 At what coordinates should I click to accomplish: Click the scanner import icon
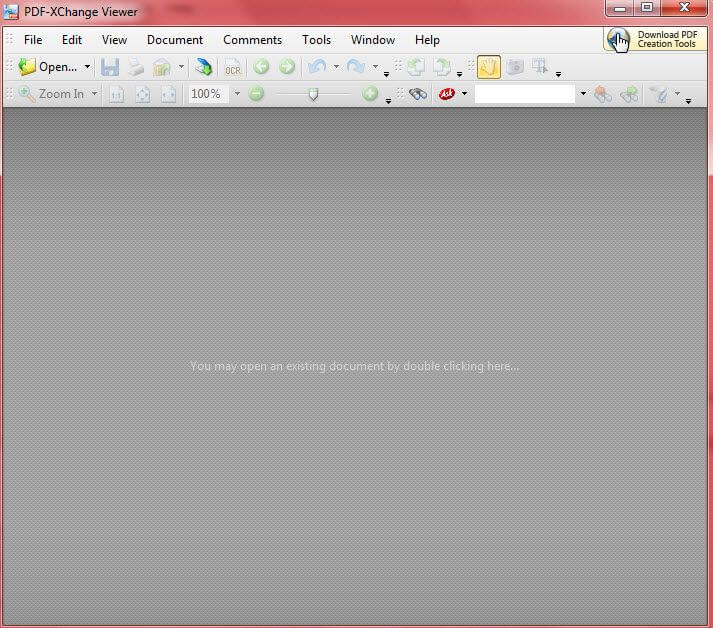click(x=203, y=67)
